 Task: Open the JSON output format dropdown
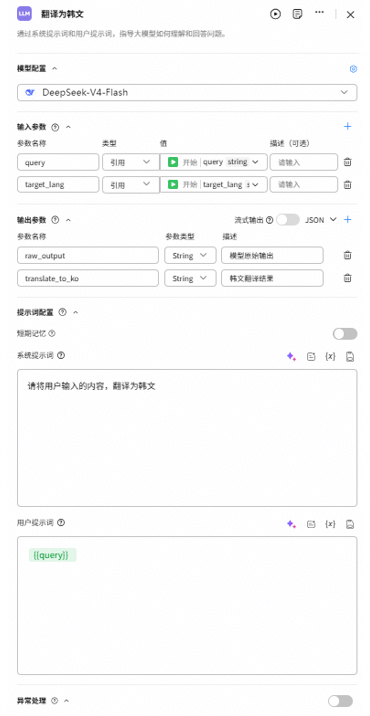click(321, 220)
